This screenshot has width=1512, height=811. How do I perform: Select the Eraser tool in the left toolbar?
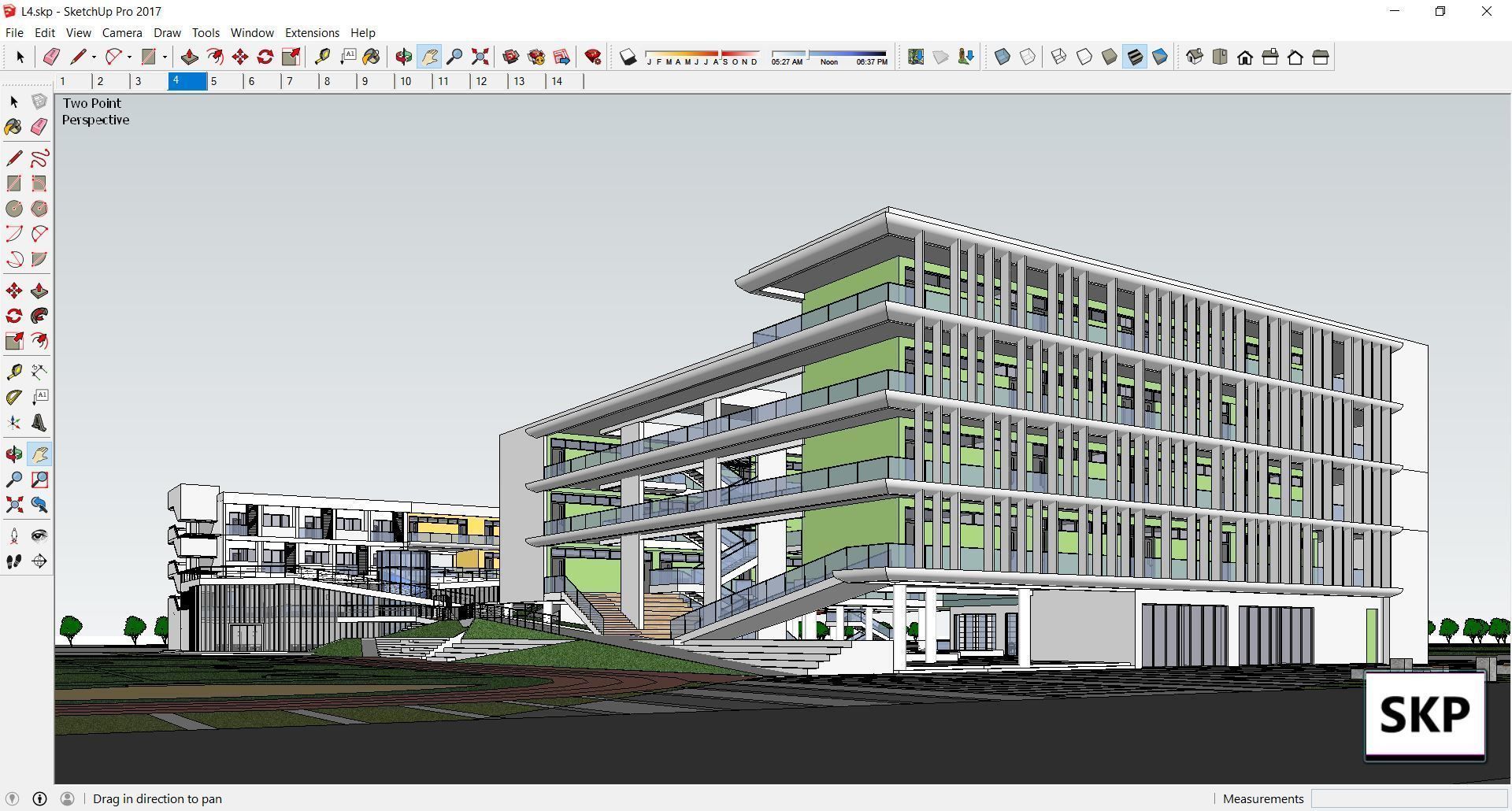tap(39, 127)
